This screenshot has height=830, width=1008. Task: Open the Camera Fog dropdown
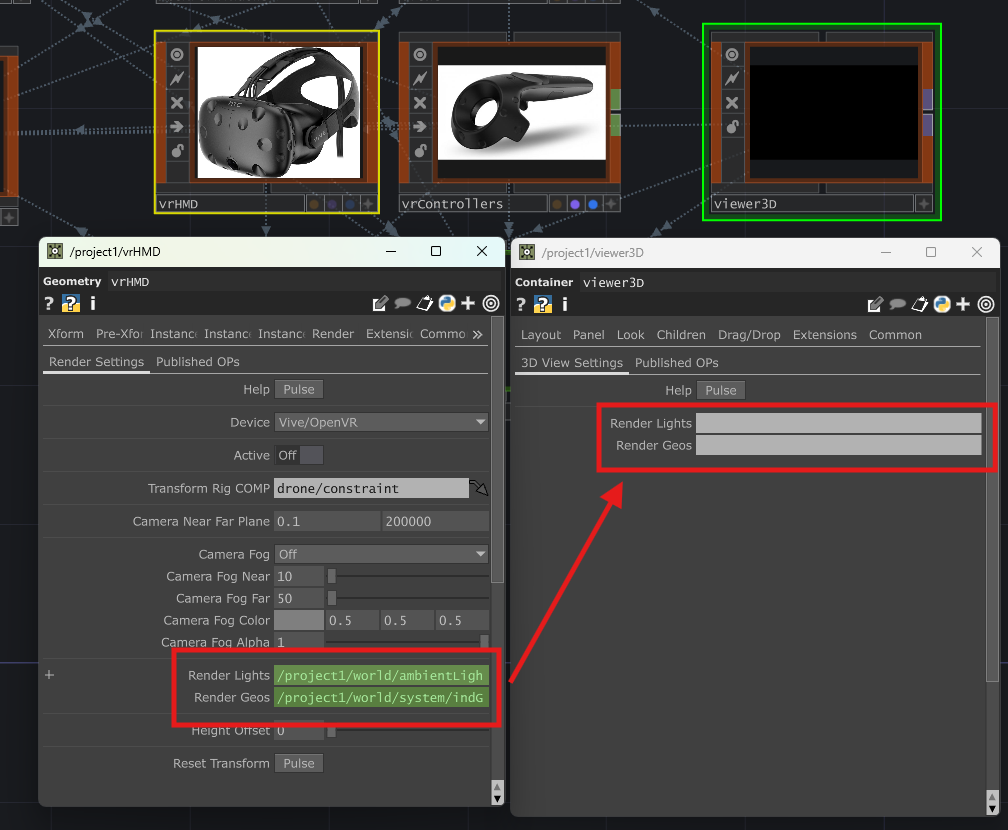coord(381,554)
